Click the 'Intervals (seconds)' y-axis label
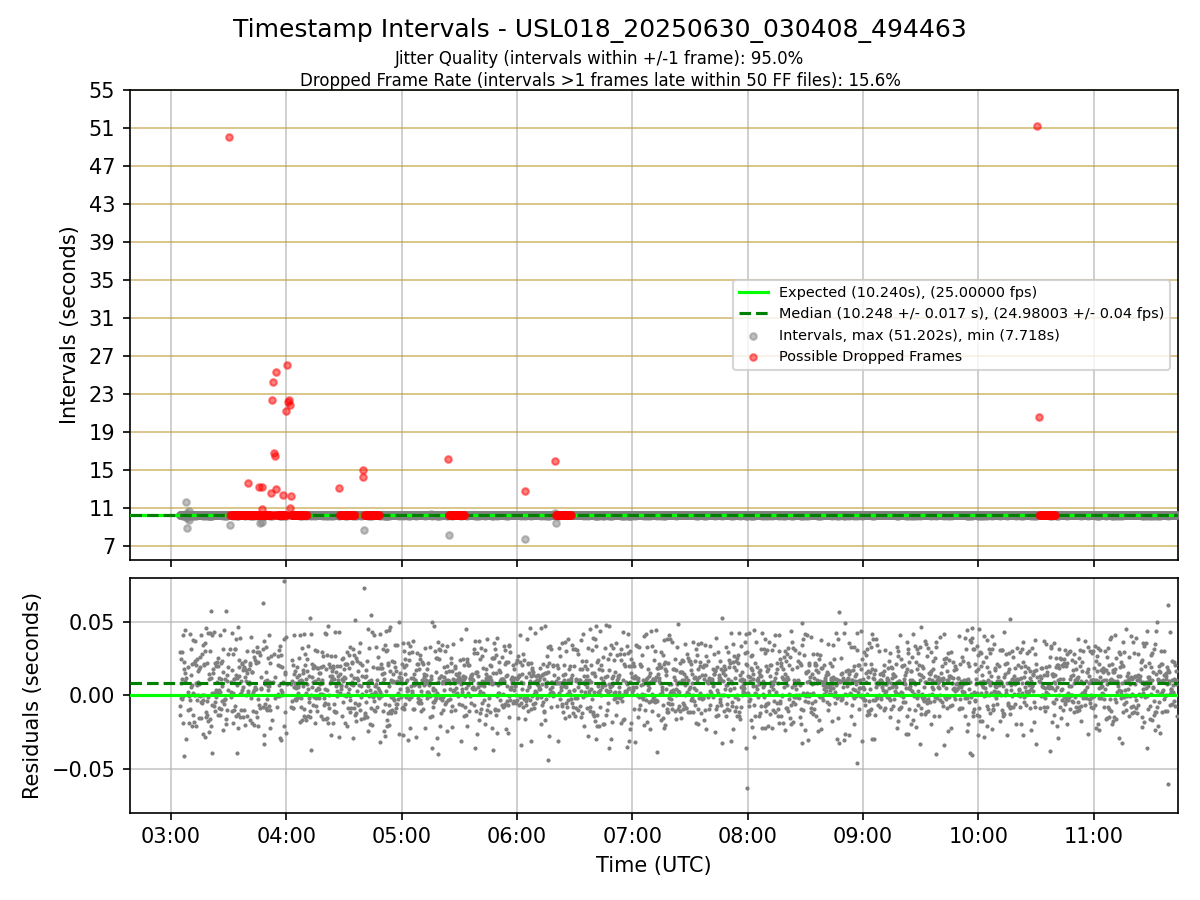Image resolution: width=1200 pixels, height=900 pixels. point(69,325)
